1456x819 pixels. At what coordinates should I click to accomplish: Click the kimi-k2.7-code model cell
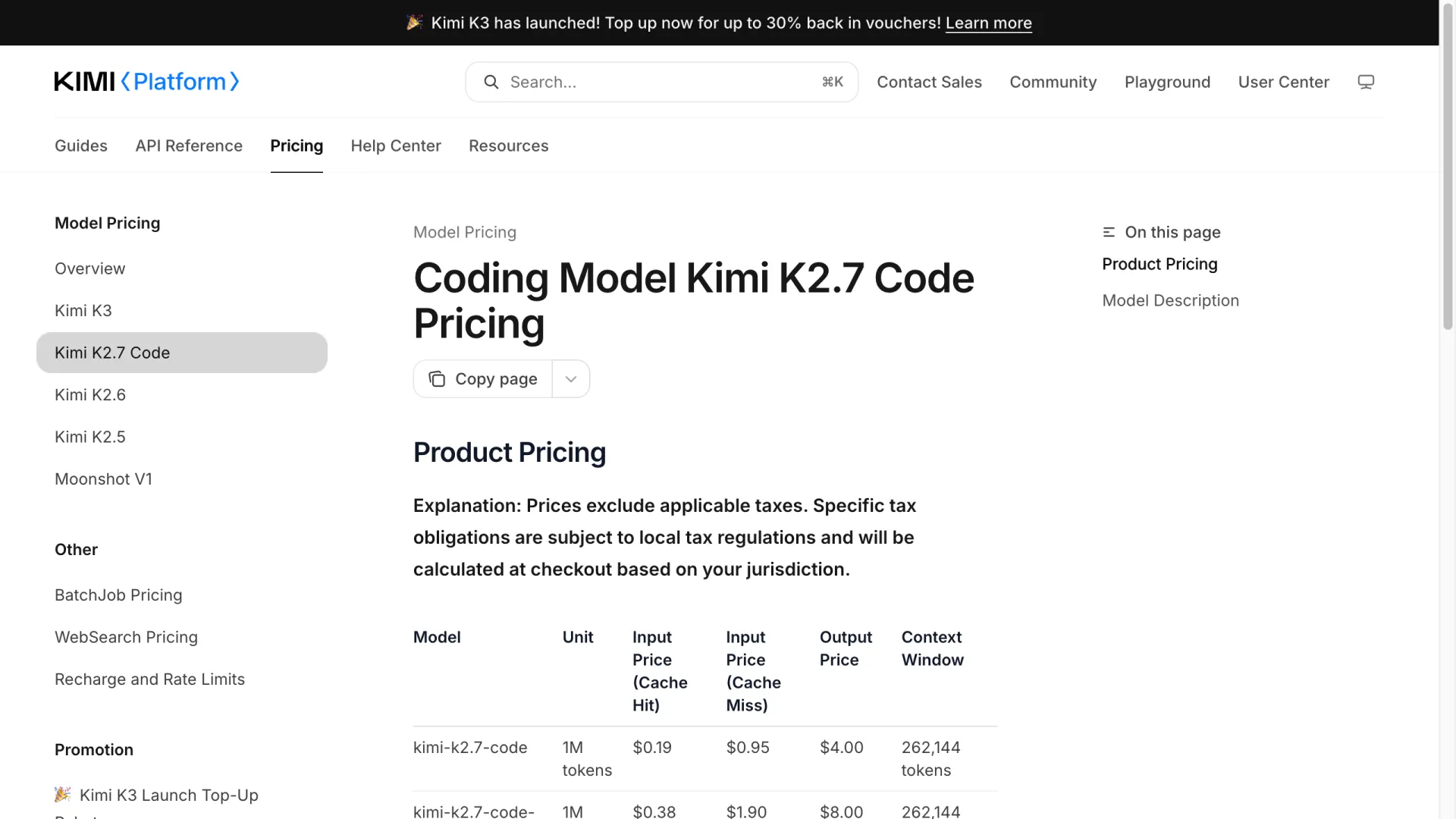pyautogui.click(x=470, y=747)
